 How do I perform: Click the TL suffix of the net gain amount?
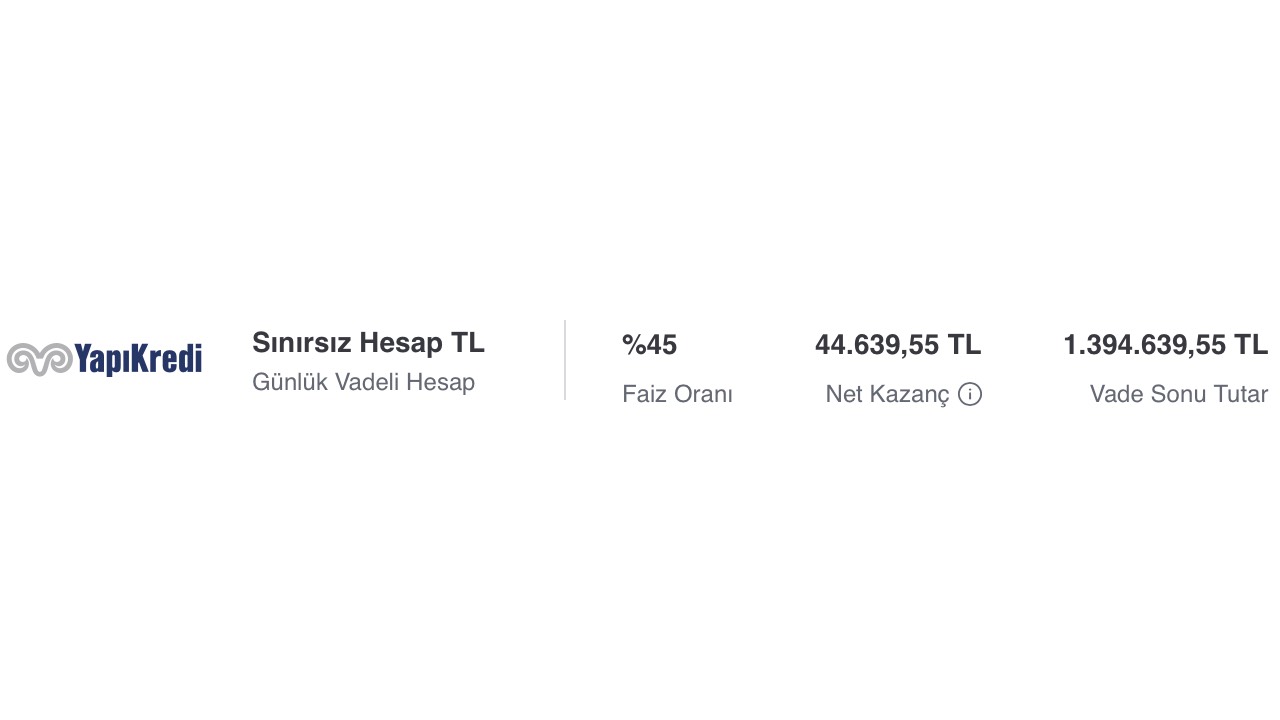(964, 345)
